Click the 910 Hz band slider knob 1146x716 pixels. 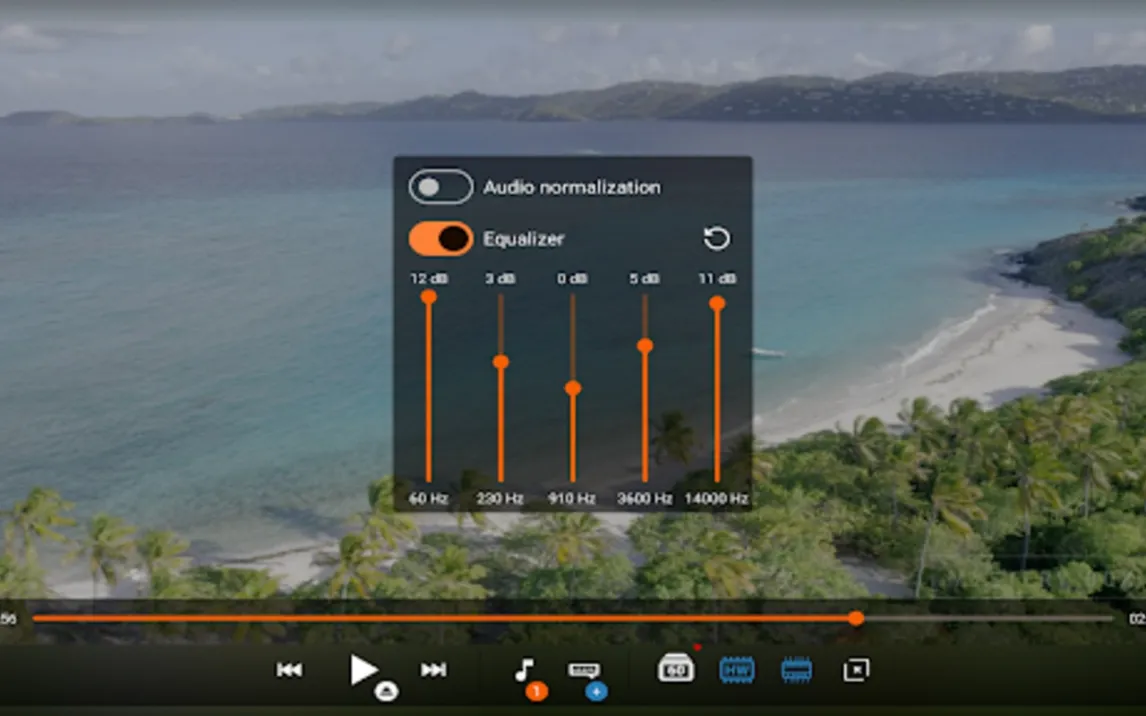pos(573,388)
